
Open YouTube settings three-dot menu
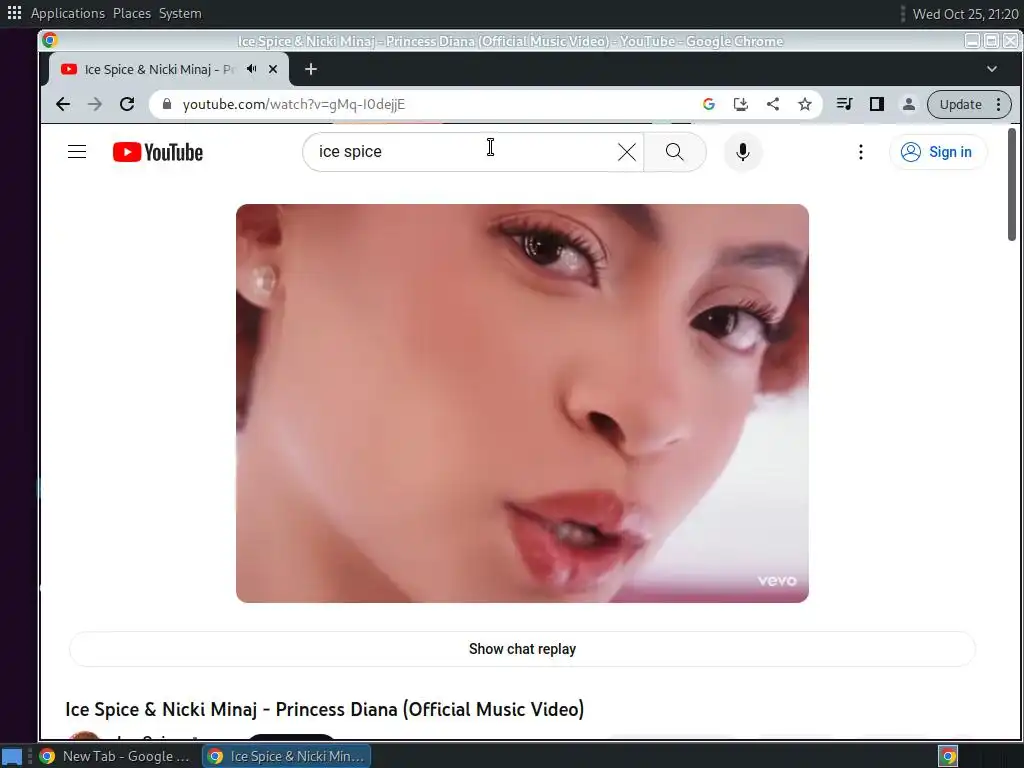[x=861, y=152]
